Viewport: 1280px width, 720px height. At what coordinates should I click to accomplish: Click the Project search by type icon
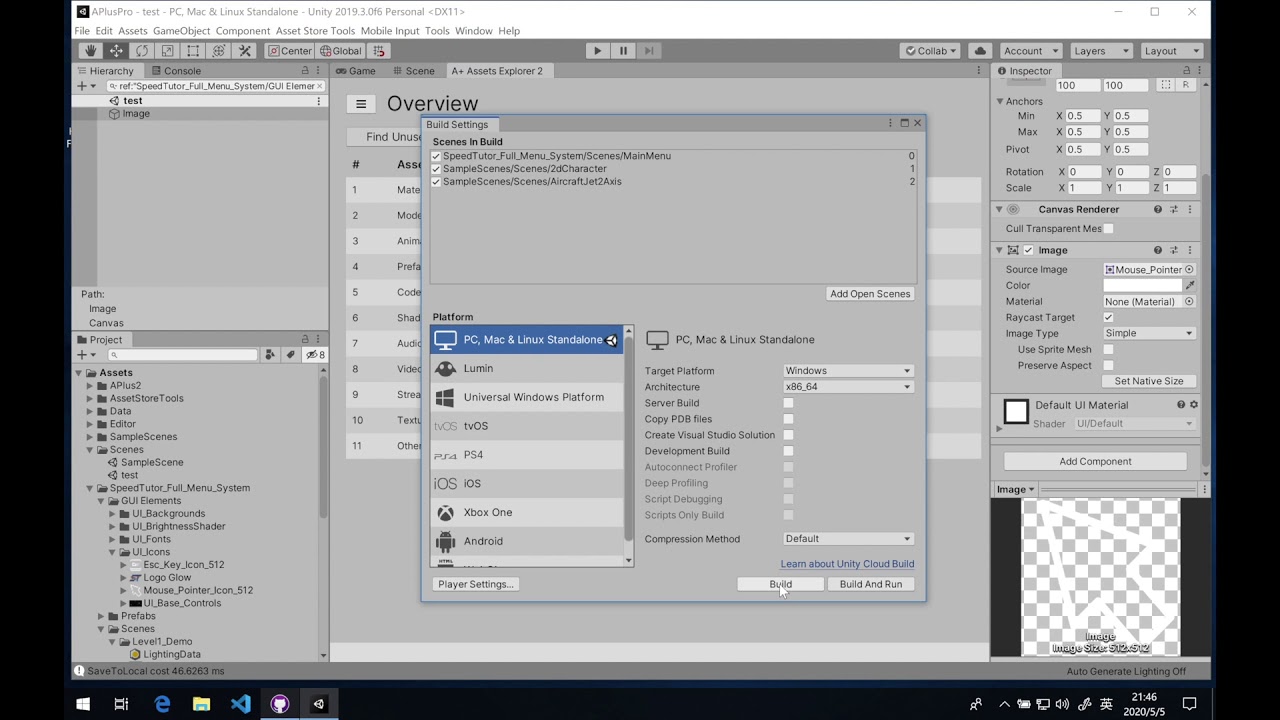coord(270,355)
